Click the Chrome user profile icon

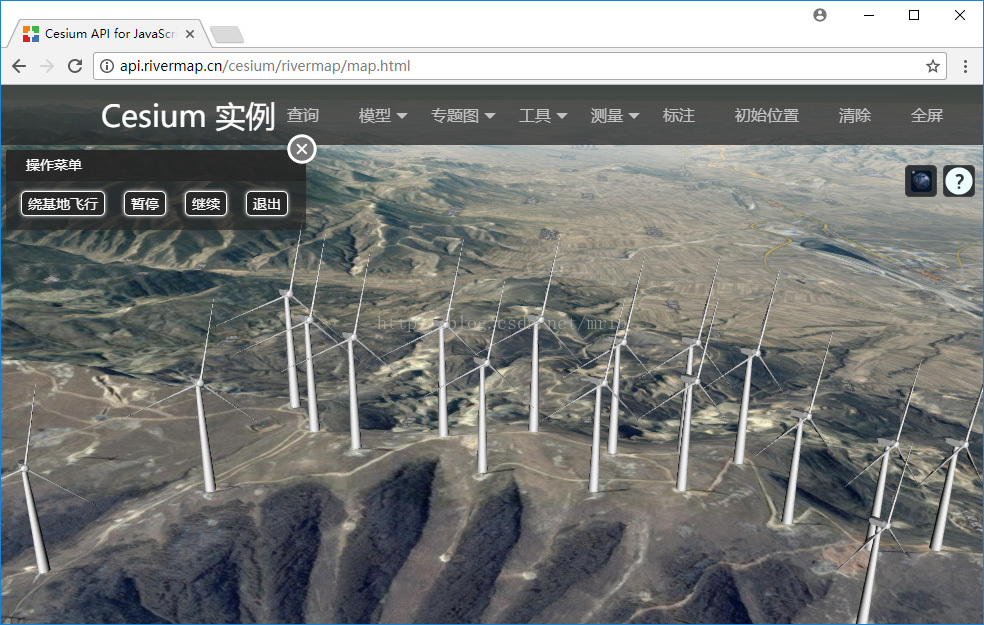click(820, 15)
